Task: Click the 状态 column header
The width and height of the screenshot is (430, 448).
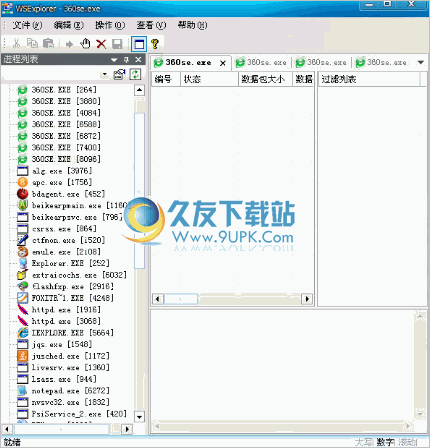Action: tap(209, 79)
